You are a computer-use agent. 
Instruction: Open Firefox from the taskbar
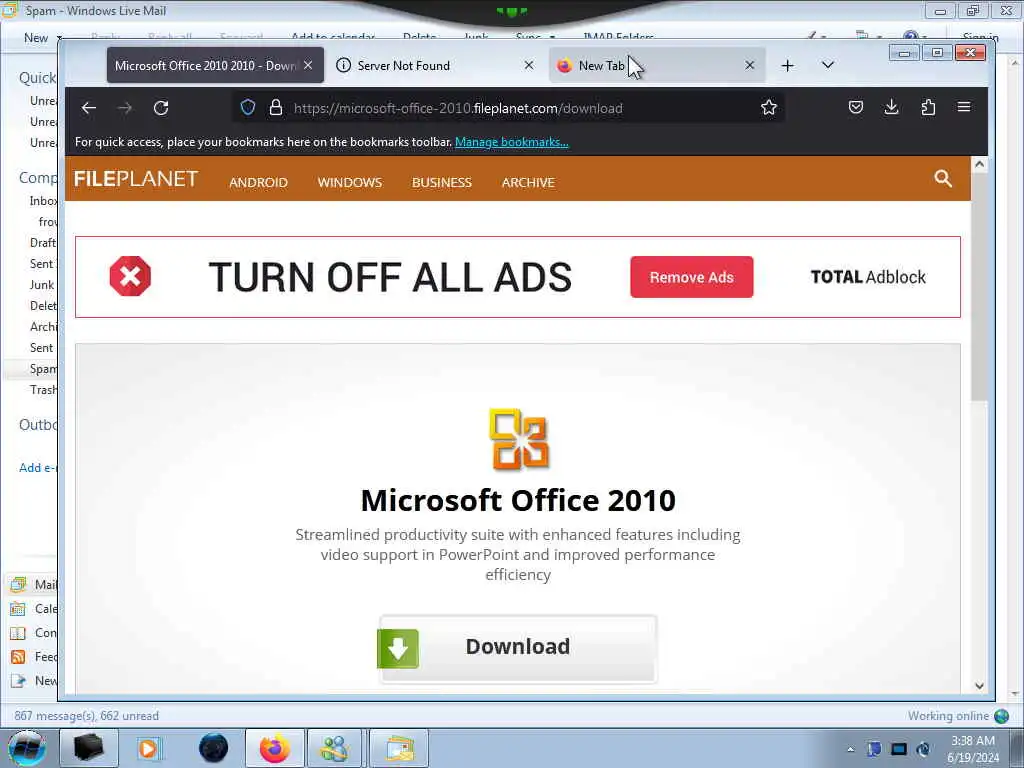pos(275,748)
